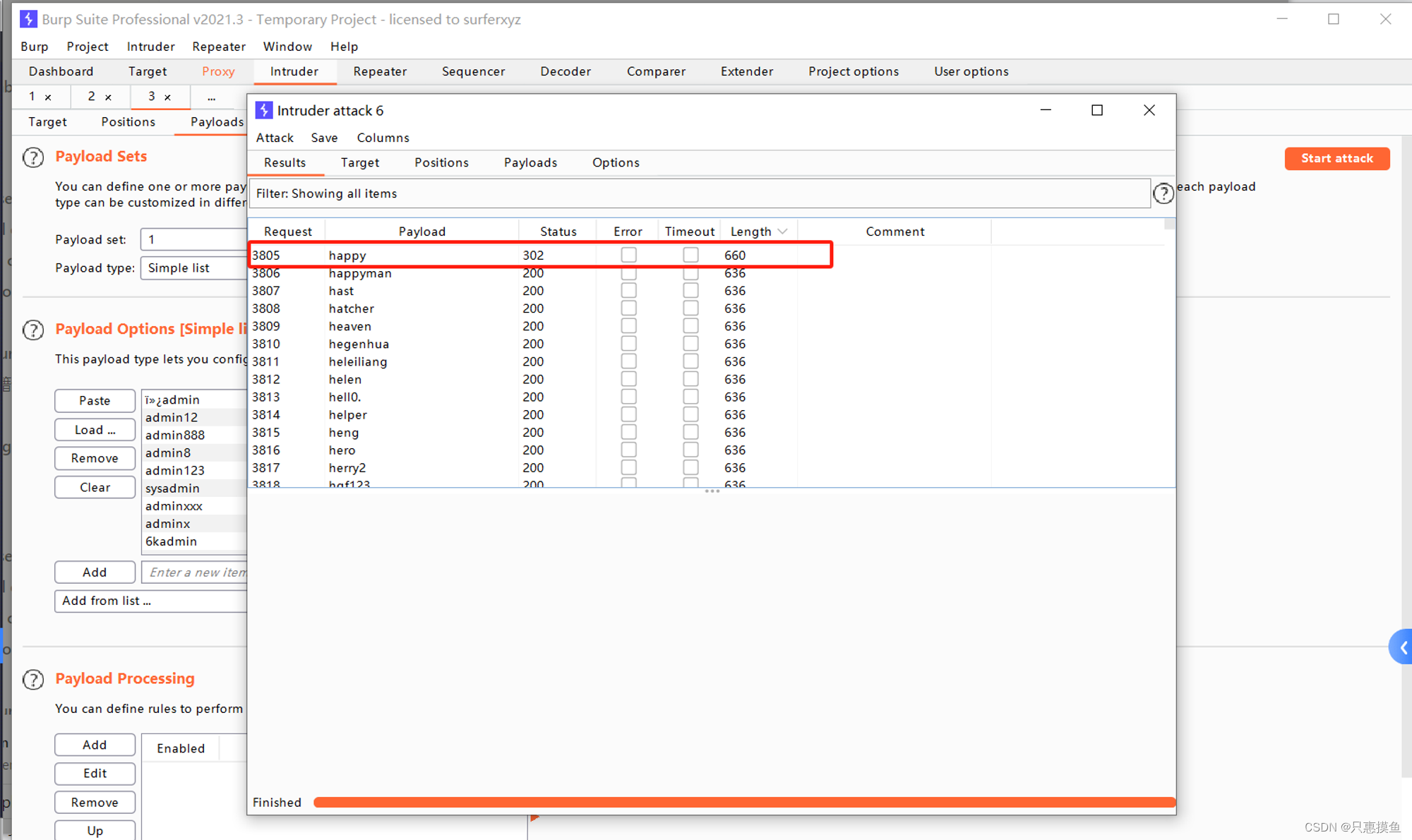Toggle Error checkbox for hero row
Image resolution: width=1412 pixels, height=840 pixels.
[628, 449]
